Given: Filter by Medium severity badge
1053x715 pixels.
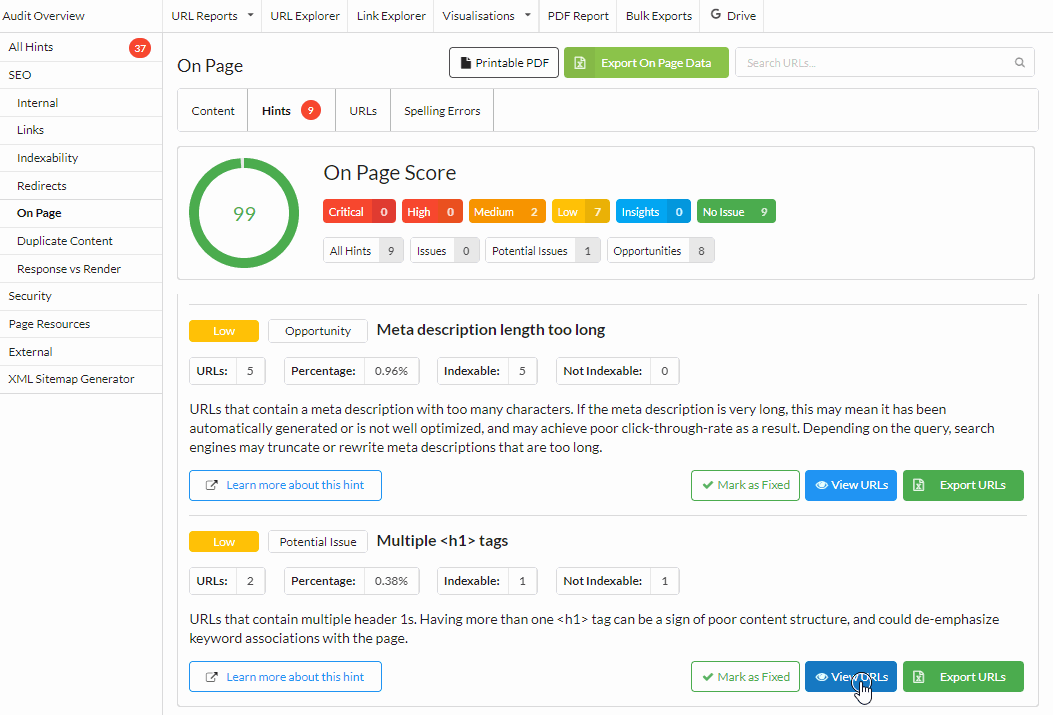Looking at the screenshot, I should point(507,211).
